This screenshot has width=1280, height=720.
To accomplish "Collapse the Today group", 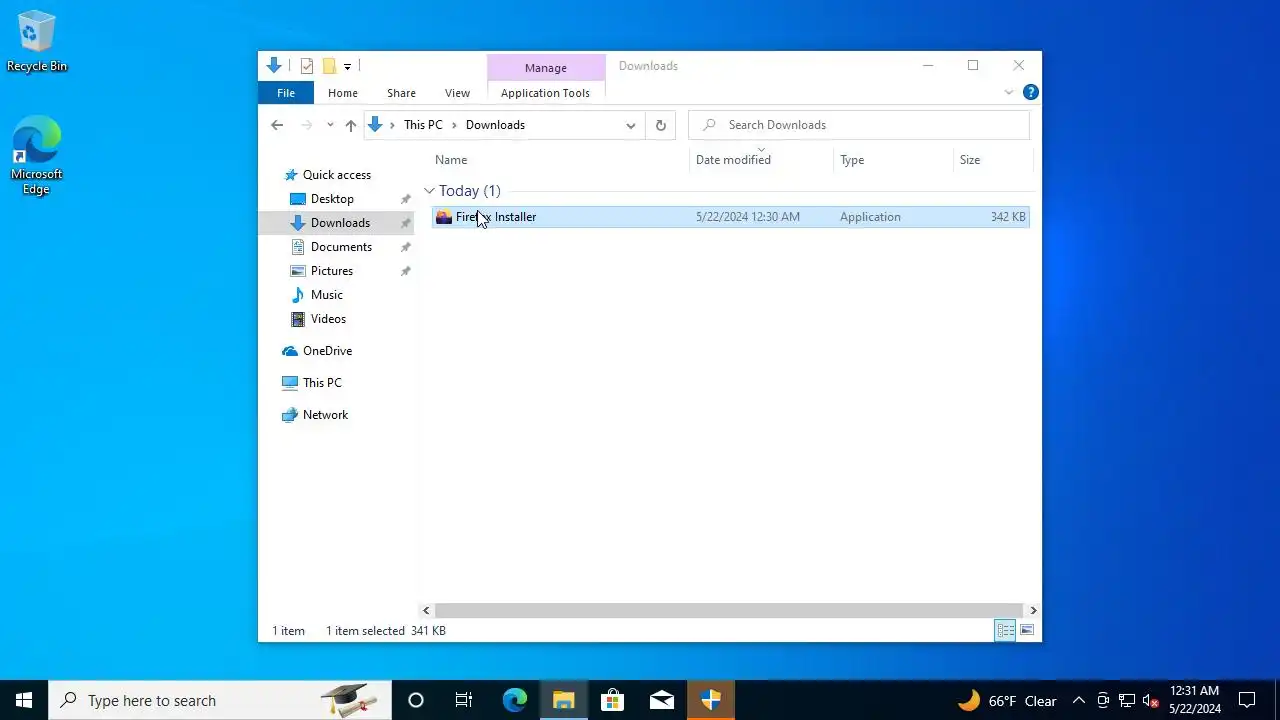I will [429, 191].
